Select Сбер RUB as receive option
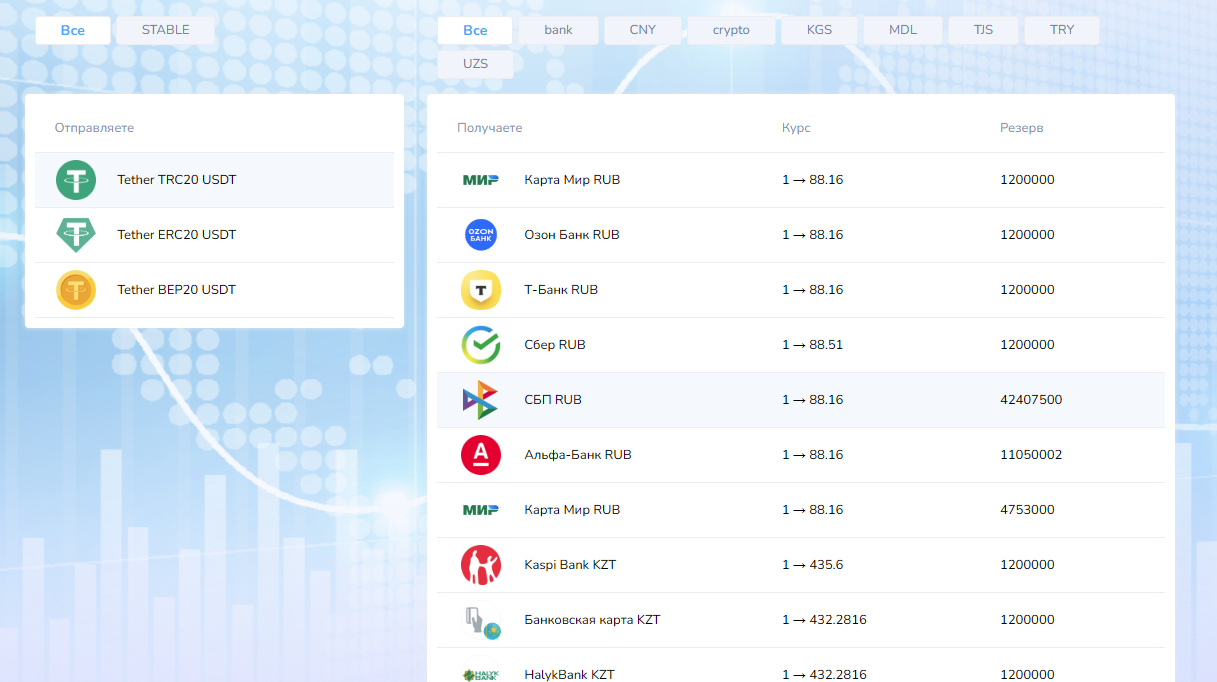 point(801,345)
